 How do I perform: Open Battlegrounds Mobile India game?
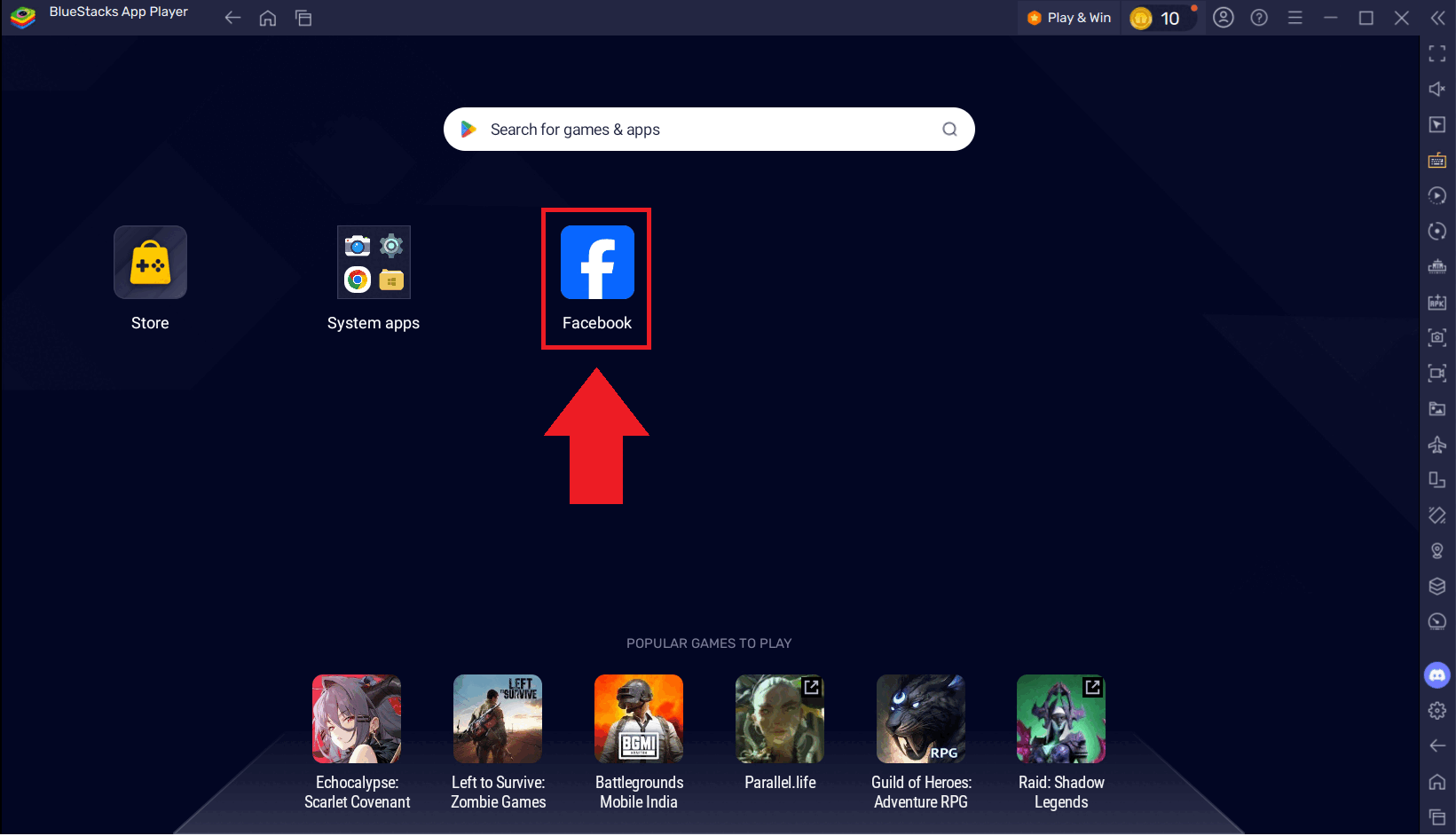click(x=639, y=719)
